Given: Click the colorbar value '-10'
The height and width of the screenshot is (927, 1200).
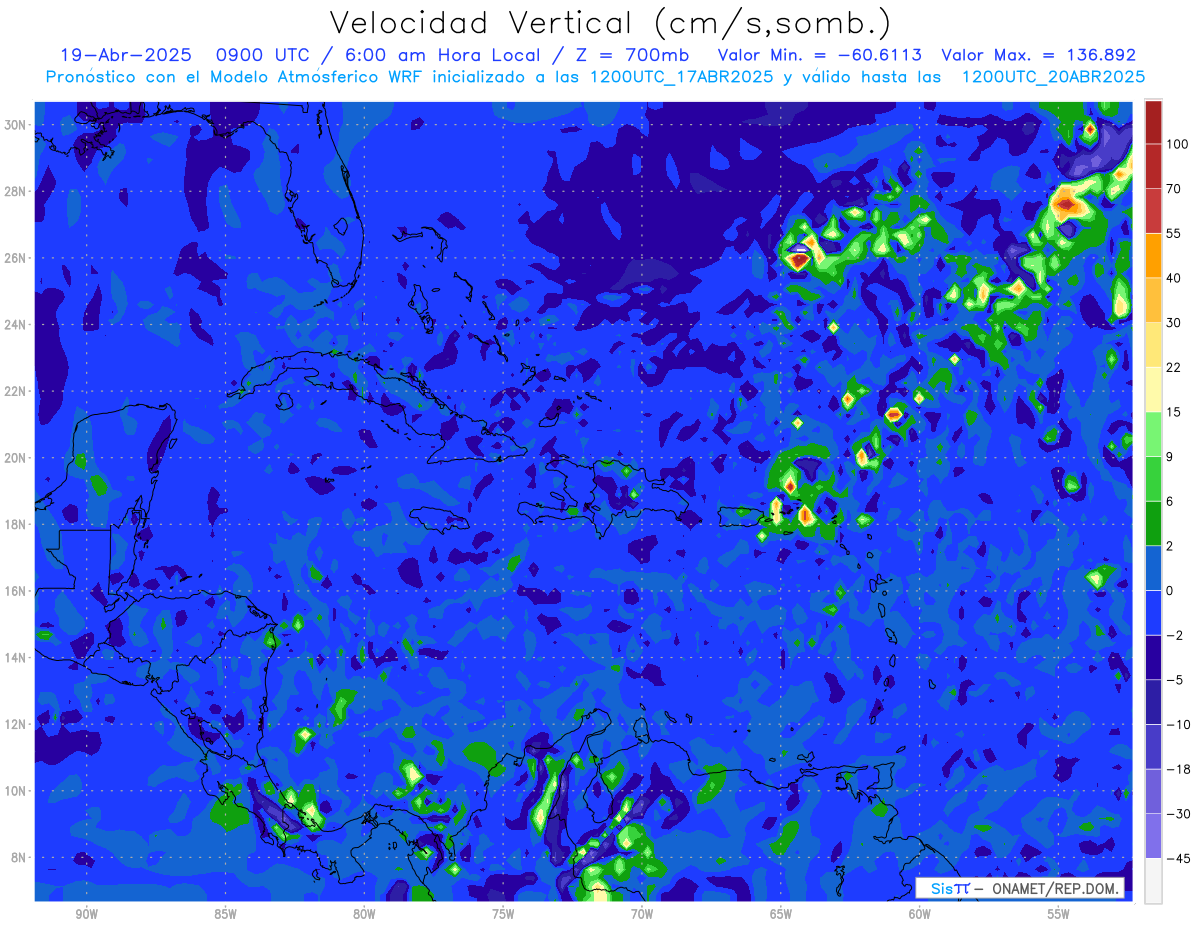Looking at the screenshot, I should point(1177,725).
